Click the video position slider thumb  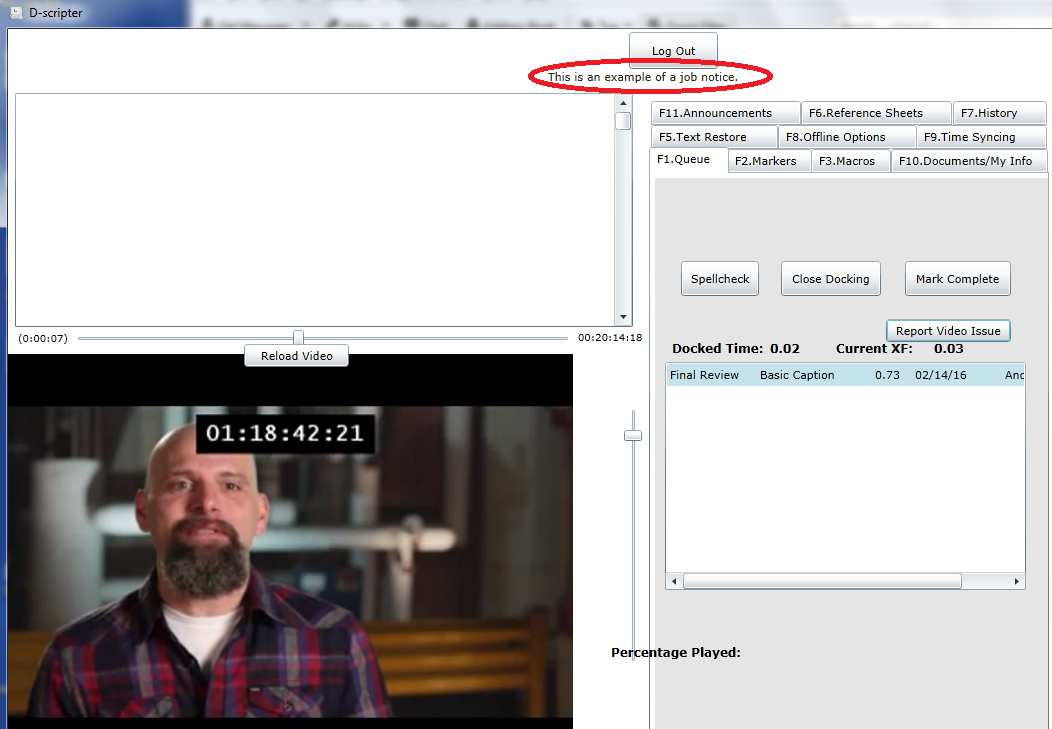(x=298, y=338)
